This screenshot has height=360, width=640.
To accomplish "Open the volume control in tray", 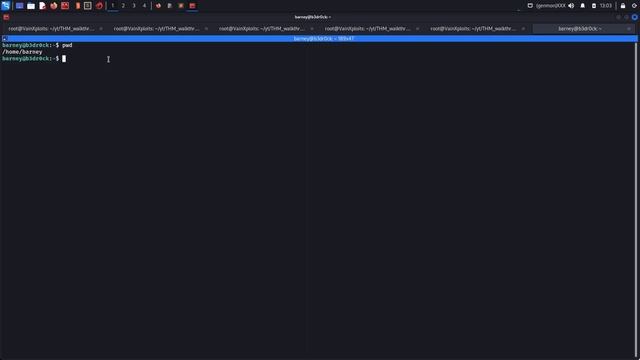I will coord(571,6).
